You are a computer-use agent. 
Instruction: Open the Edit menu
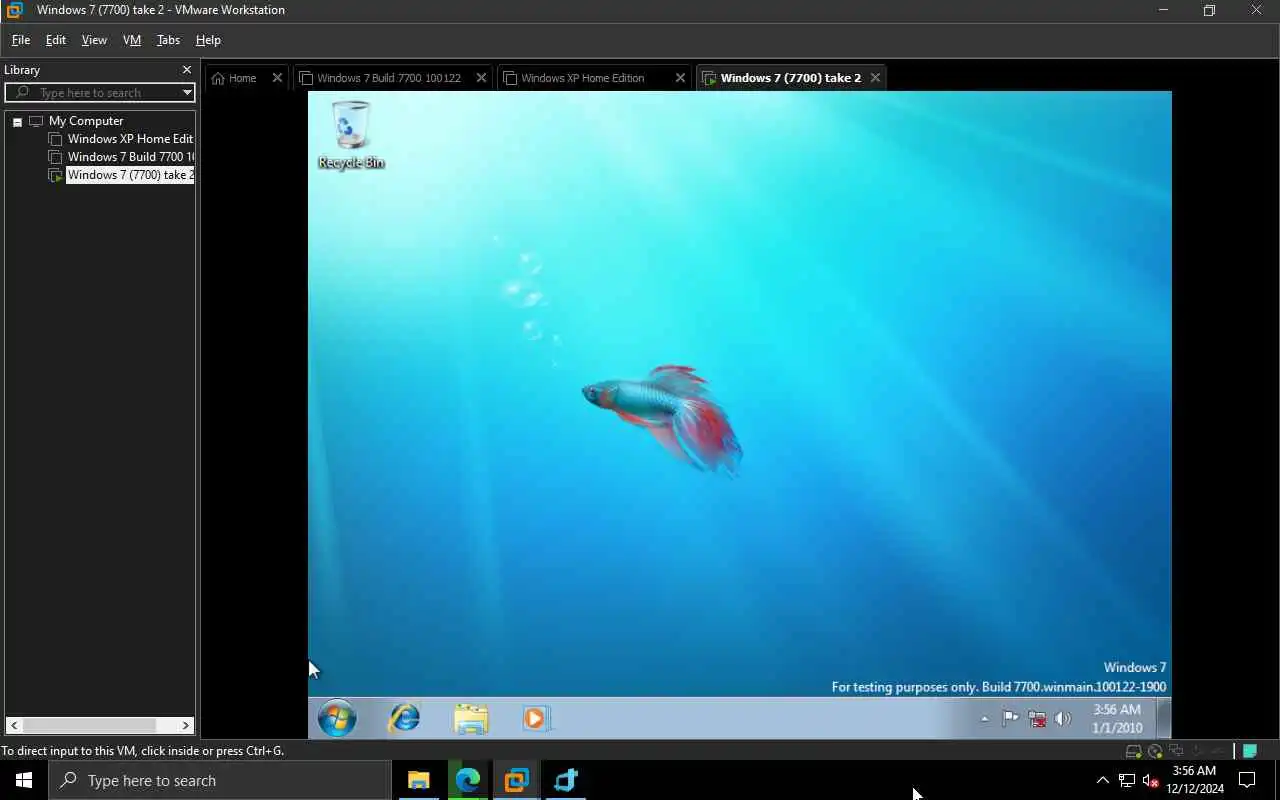tap(56, 40)
